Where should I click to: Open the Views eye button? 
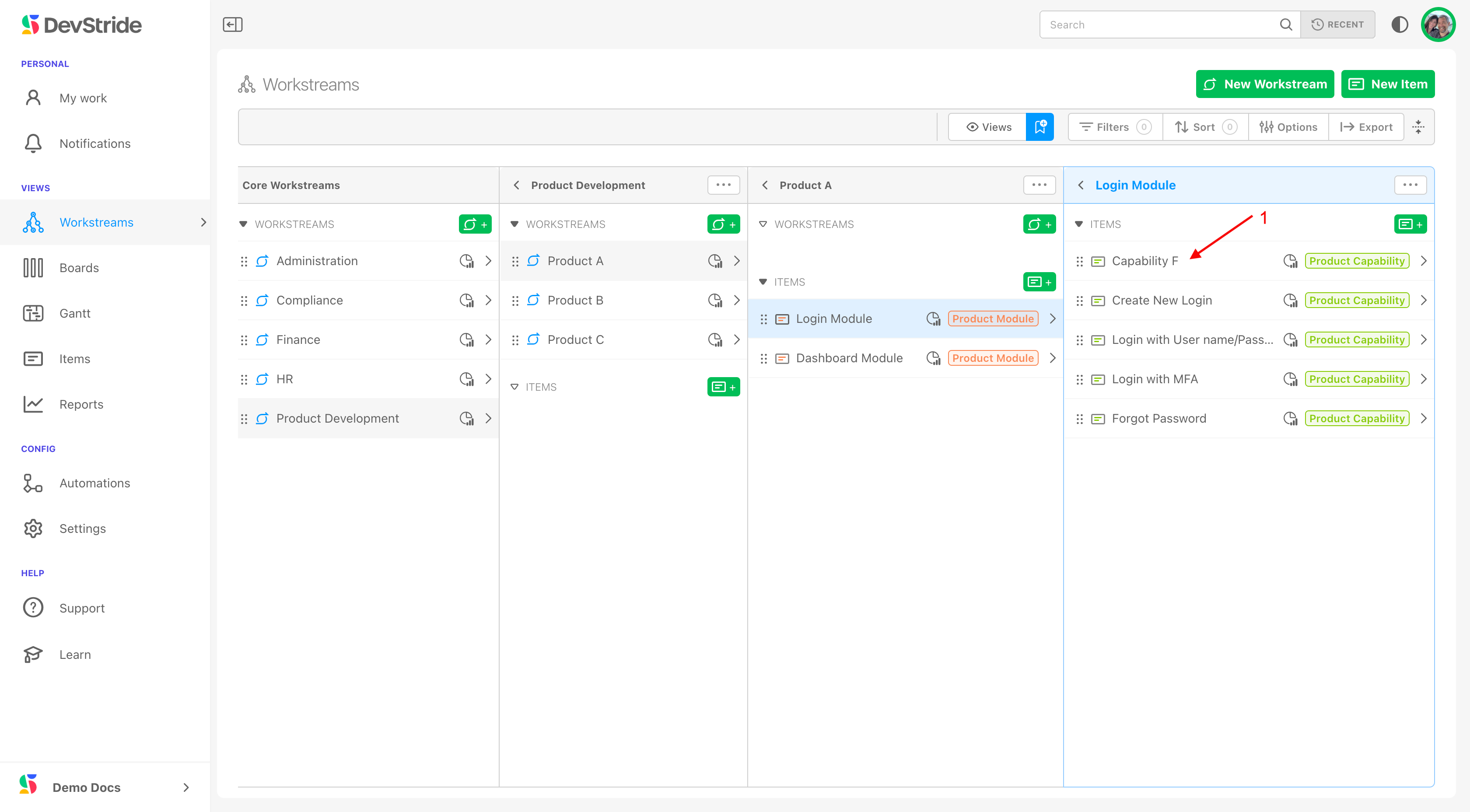(x=988, y=127)
